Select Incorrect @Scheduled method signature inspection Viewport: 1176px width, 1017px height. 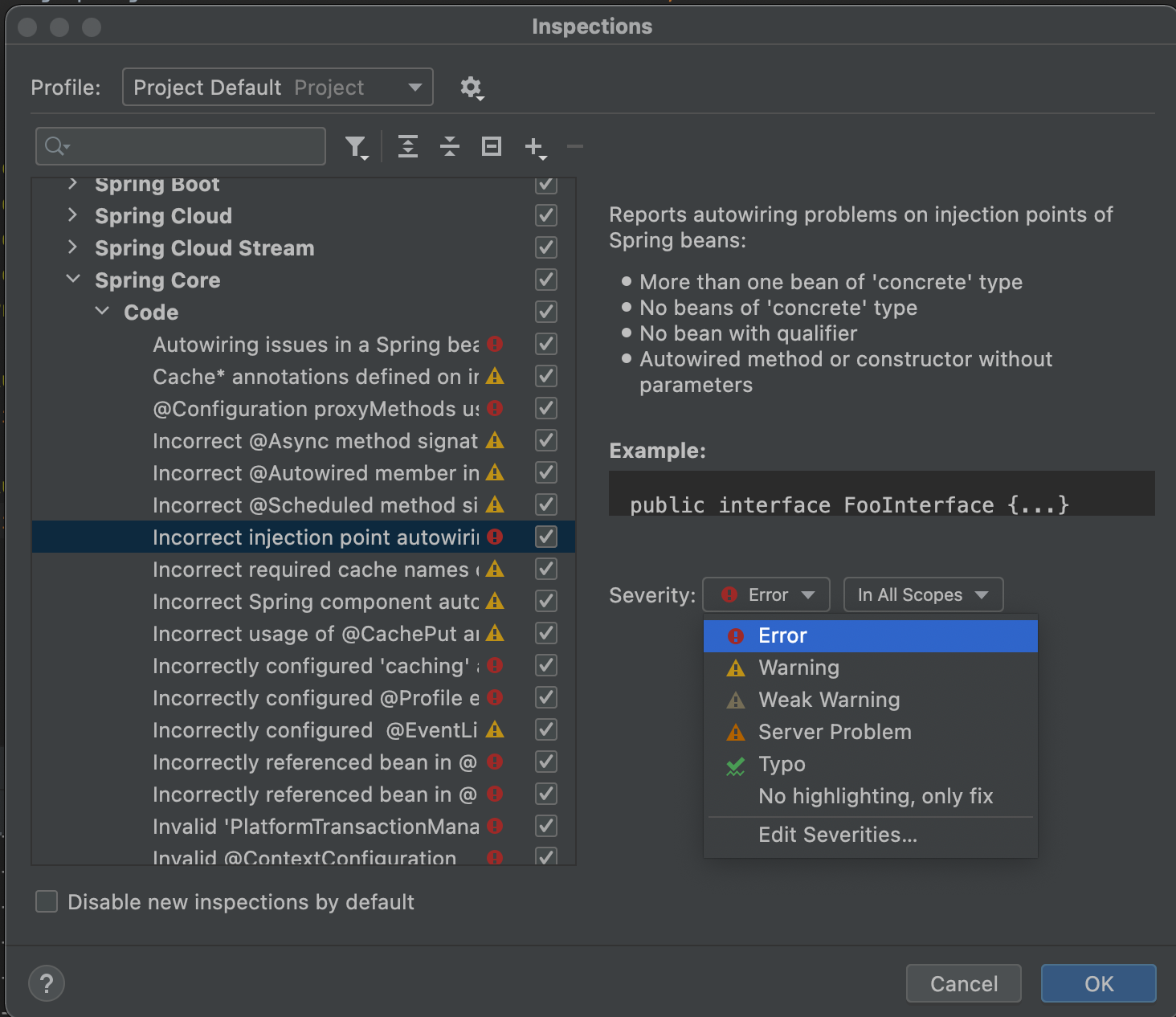[304, 504]
